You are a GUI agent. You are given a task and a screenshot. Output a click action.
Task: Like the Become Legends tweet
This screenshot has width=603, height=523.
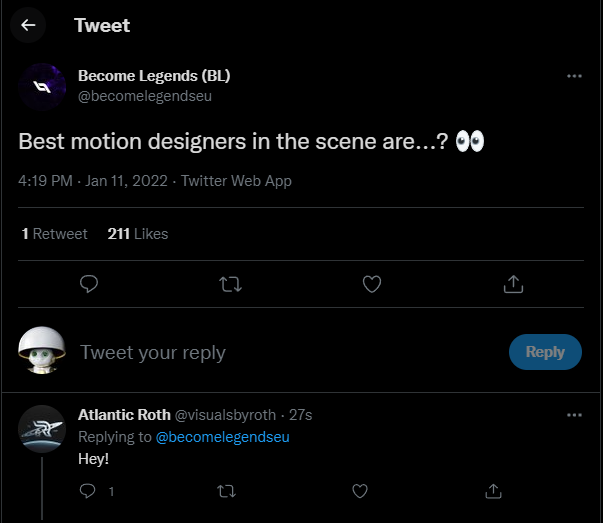[x=372, y=285]
